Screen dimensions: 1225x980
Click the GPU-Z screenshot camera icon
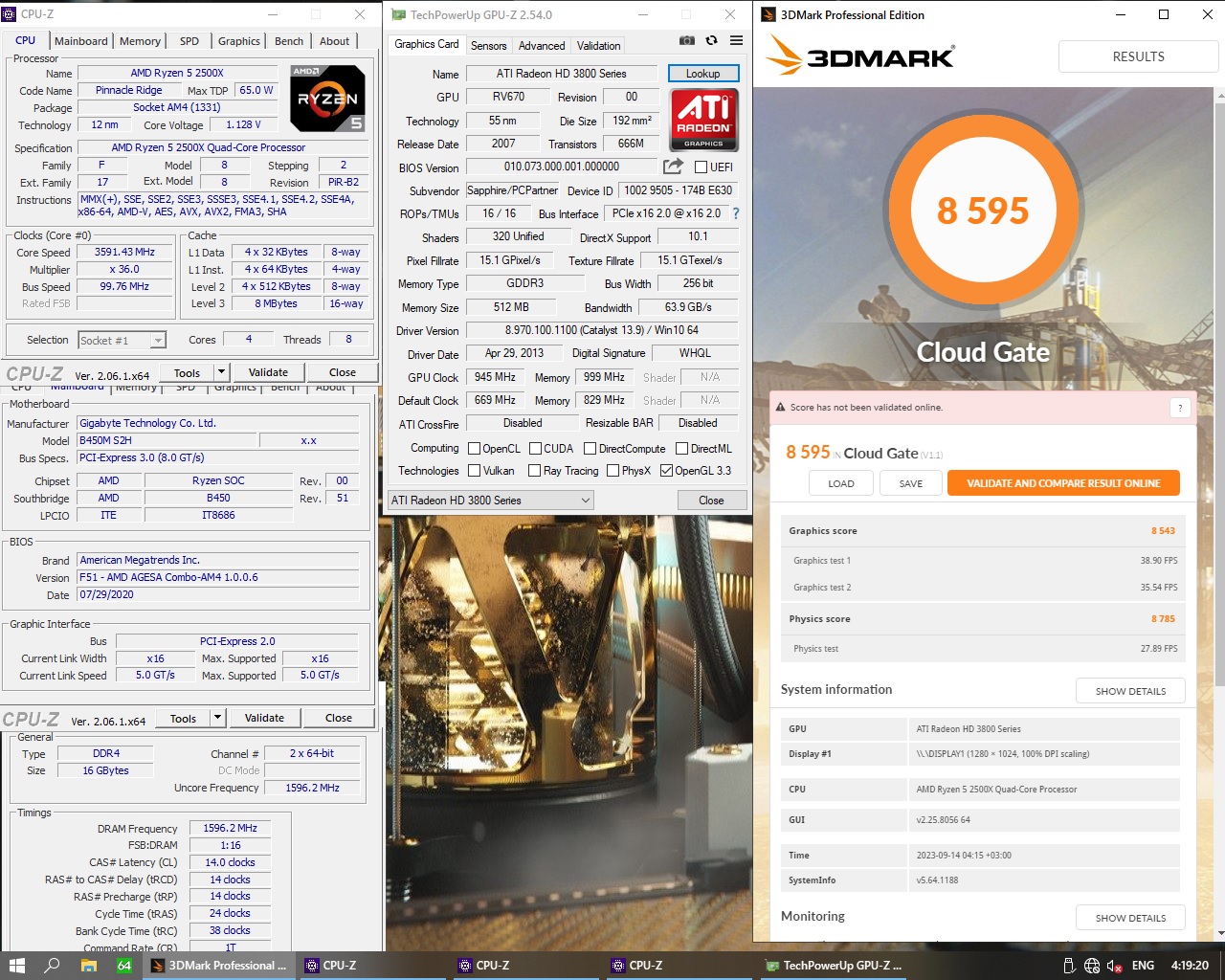[x=687, y=40]
